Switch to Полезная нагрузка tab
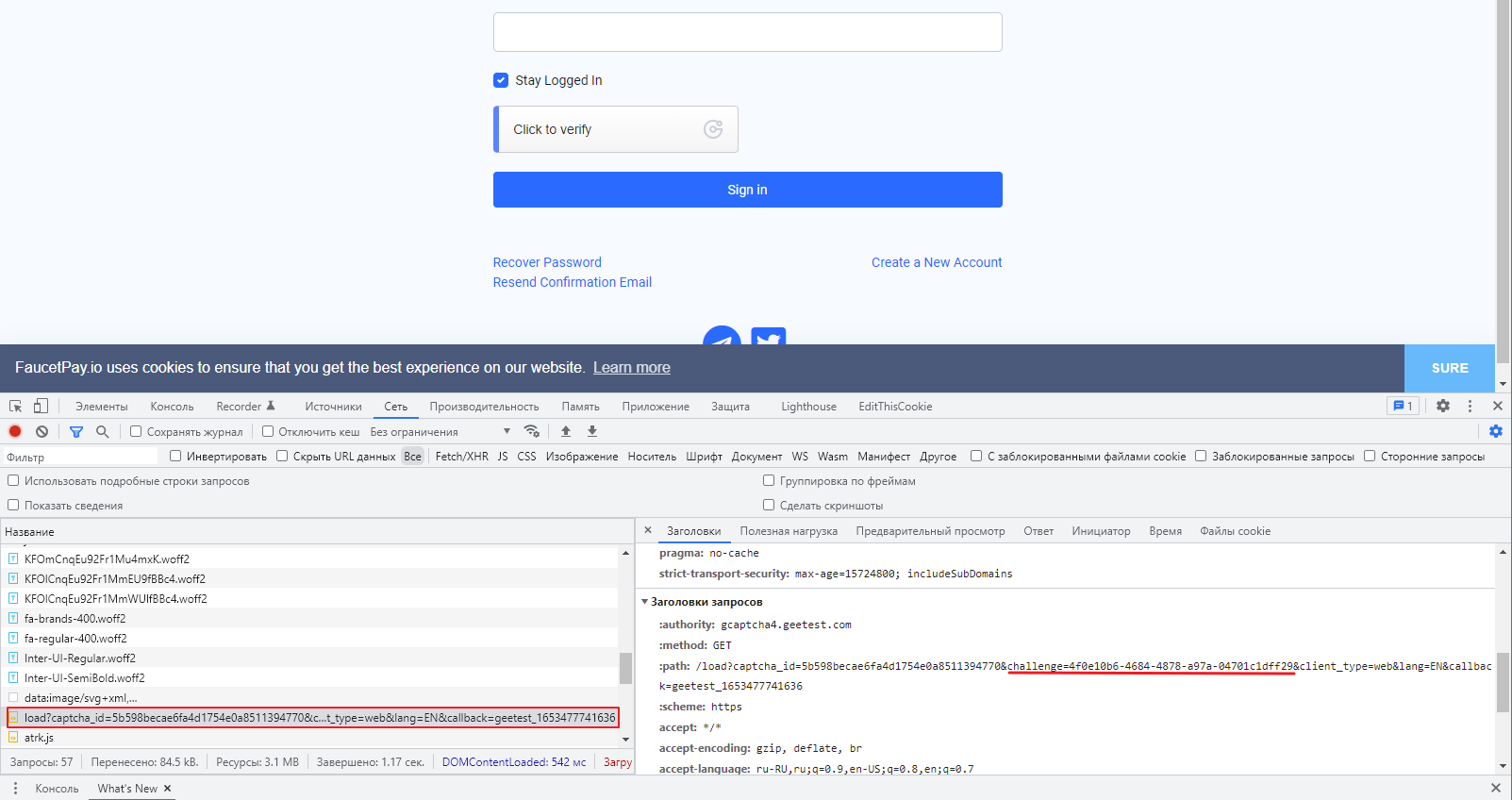Viewport: 1512px width, 800px height. pyautogui.click(x=789, y=531)
